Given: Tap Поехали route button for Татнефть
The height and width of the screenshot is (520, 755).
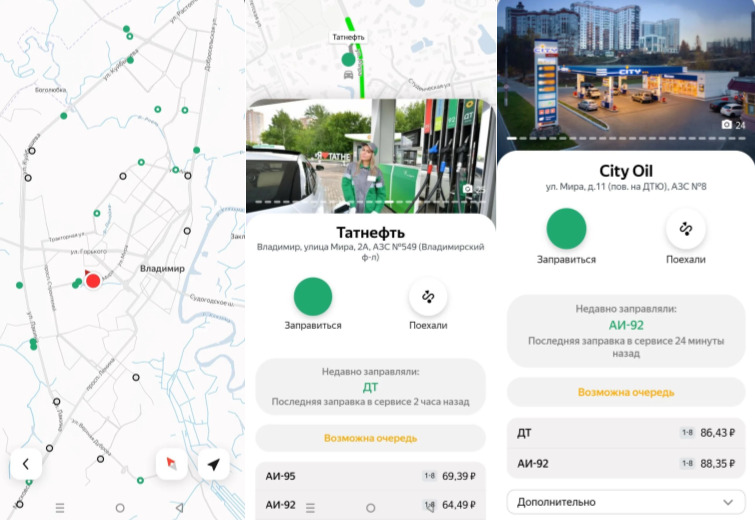Looking at the screenshot, I should tap(428, 297).
